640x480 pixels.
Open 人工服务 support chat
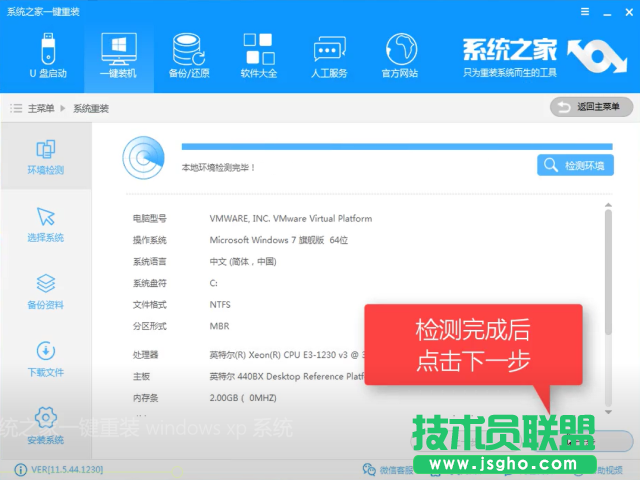(330, 55)
